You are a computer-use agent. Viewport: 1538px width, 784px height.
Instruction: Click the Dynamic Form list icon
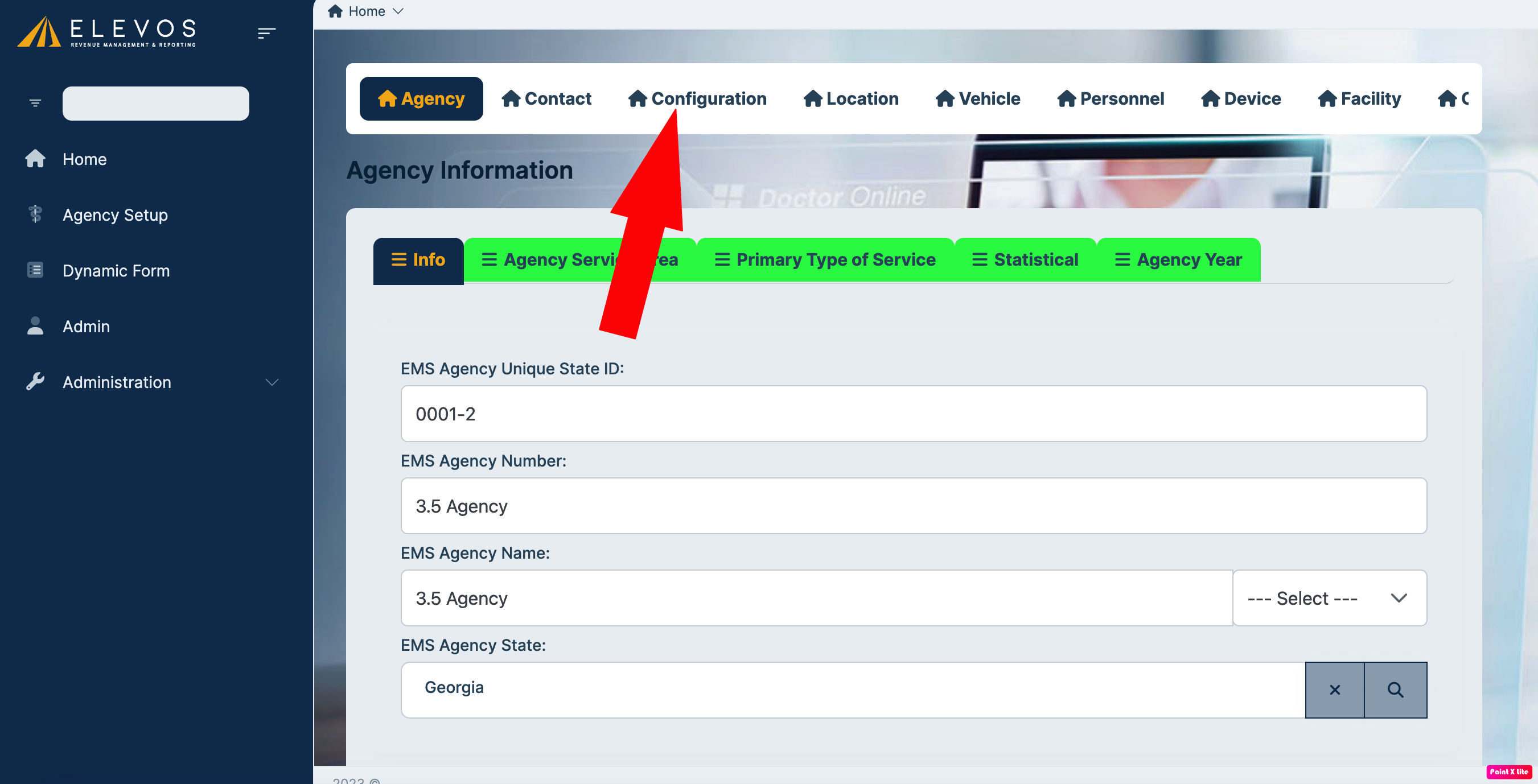(35, 270)
